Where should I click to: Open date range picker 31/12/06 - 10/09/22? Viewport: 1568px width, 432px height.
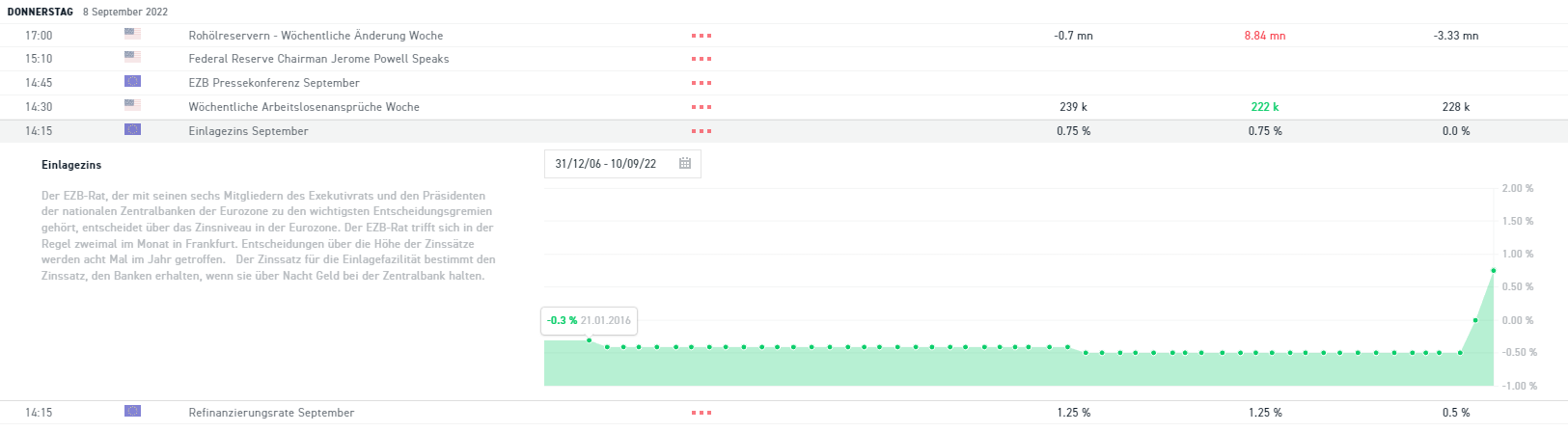point(622,164)
